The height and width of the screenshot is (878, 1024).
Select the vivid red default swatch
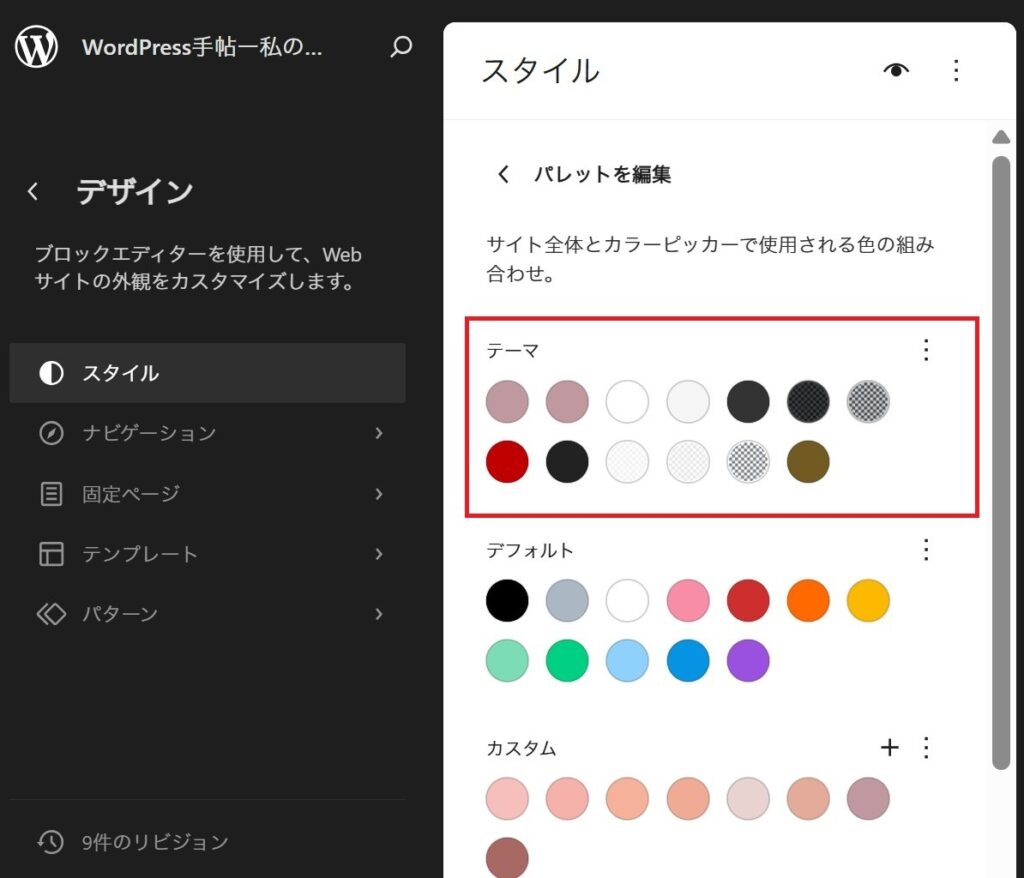coord(748,600)
